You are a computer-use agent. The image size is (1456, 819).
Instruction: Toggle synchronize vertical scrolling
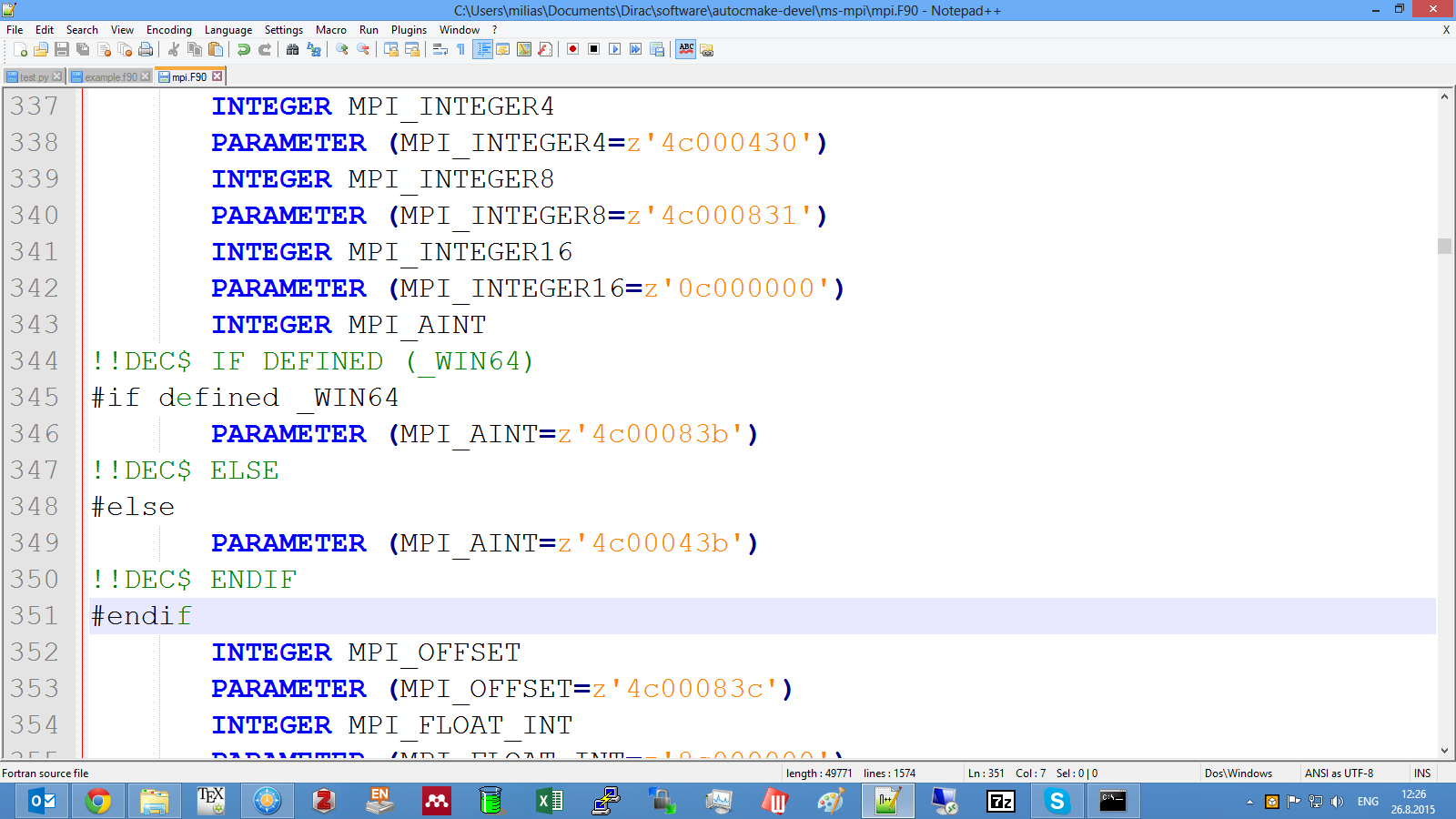pos(391,49)
